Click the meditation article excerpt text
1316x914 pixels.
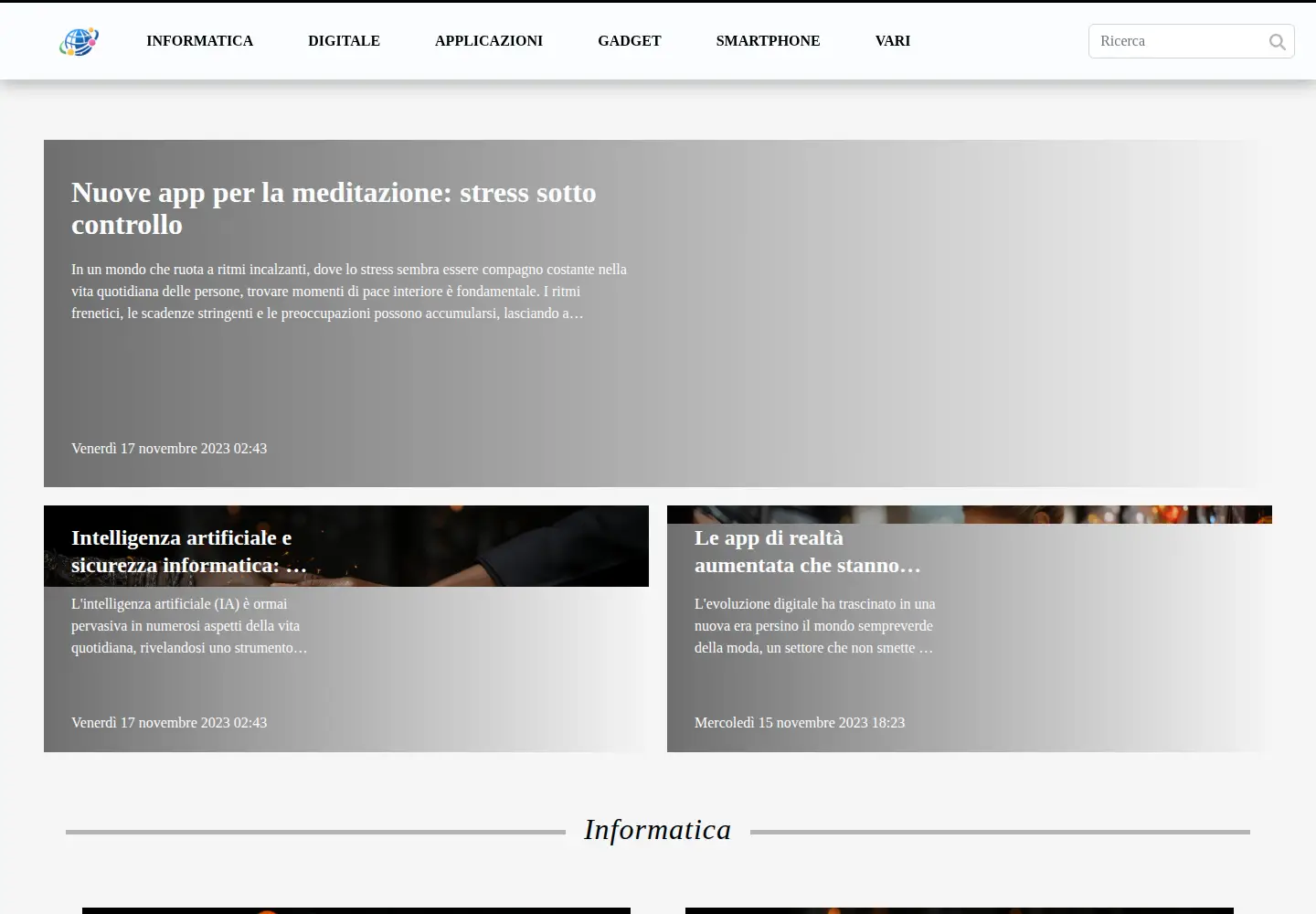349,292
